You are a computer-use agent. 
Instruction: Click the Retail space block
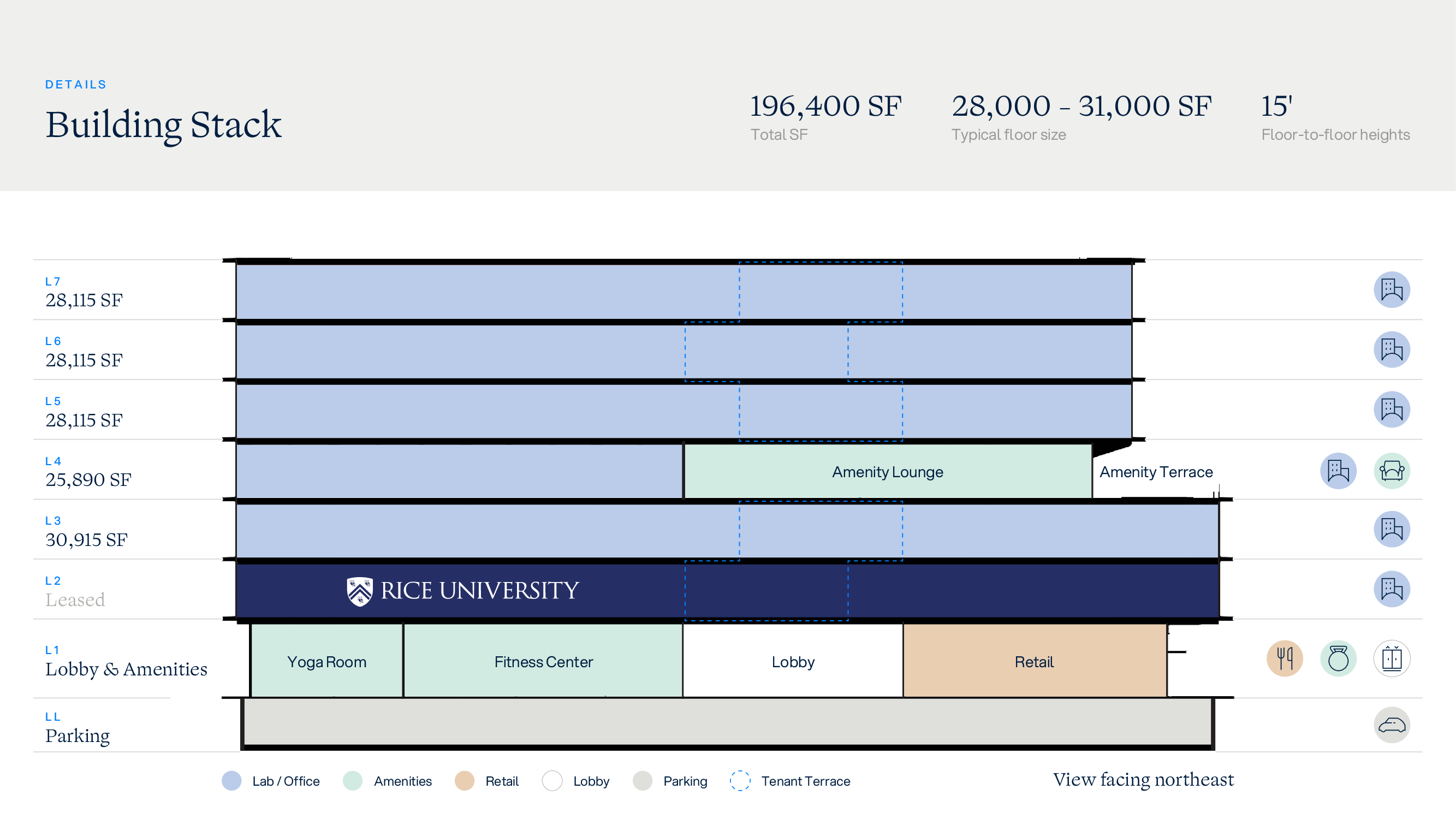pos(1034,662)
